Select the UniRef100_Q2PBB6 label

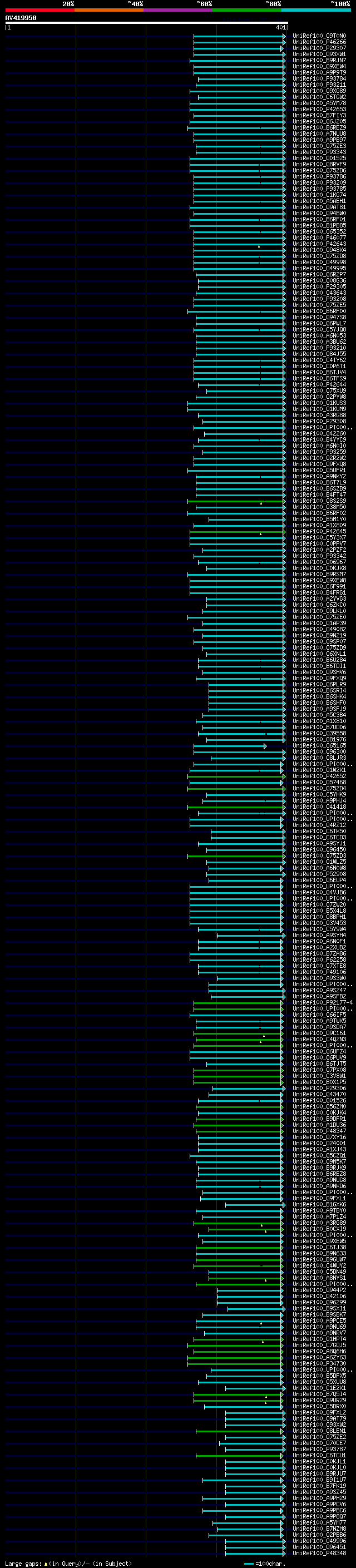319,1535
